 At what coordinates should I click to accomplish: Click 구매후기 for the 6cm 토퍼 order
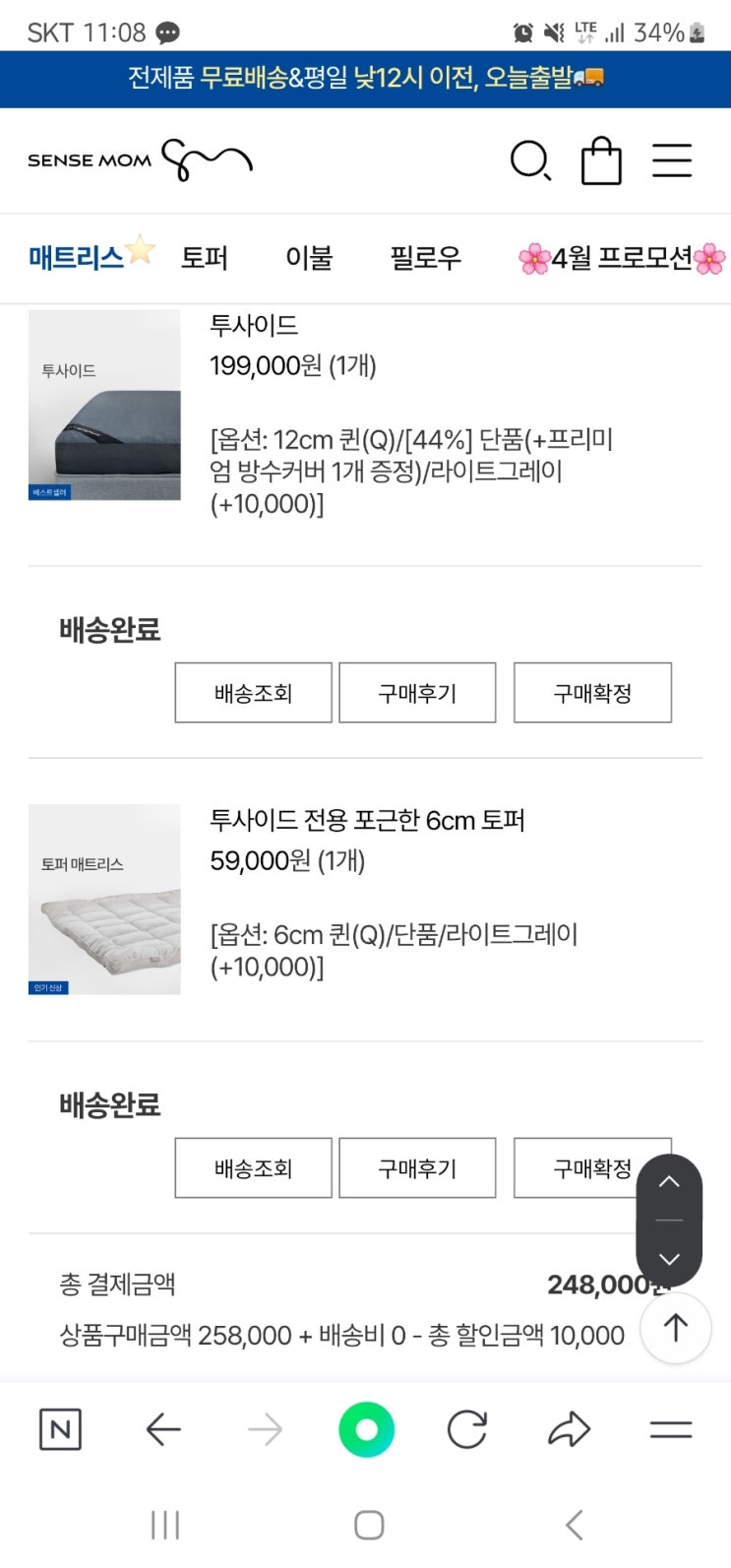pos(417,1168)
